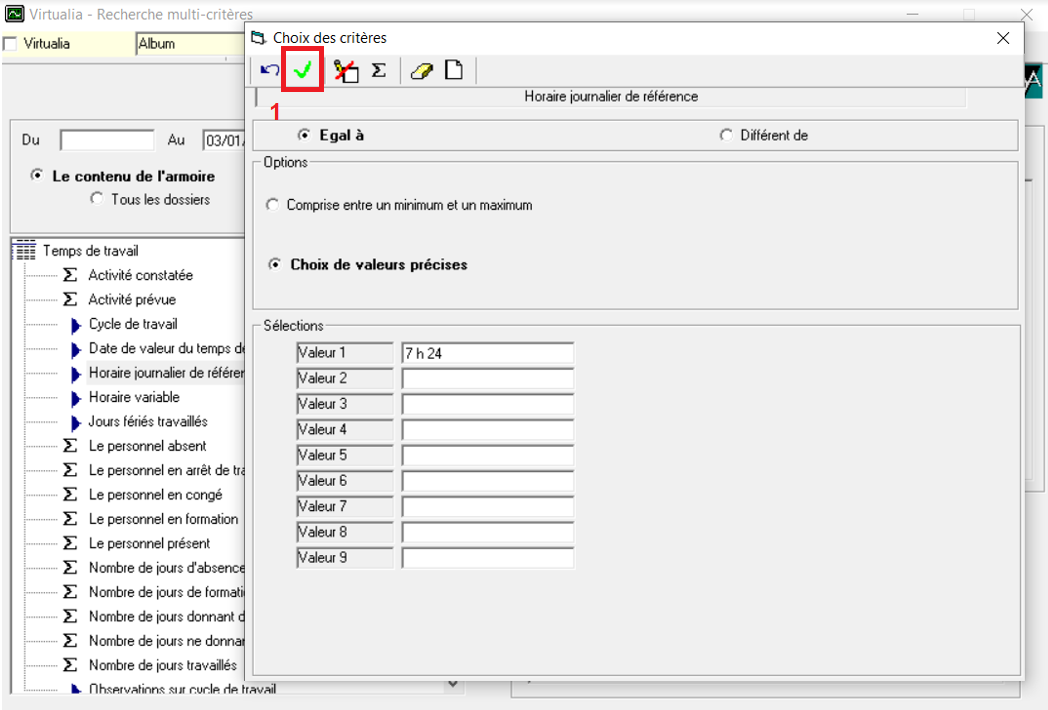Select the 'Différent de' radio button
This screenshot has height=710, width=1048.
[x=726, y=135]
